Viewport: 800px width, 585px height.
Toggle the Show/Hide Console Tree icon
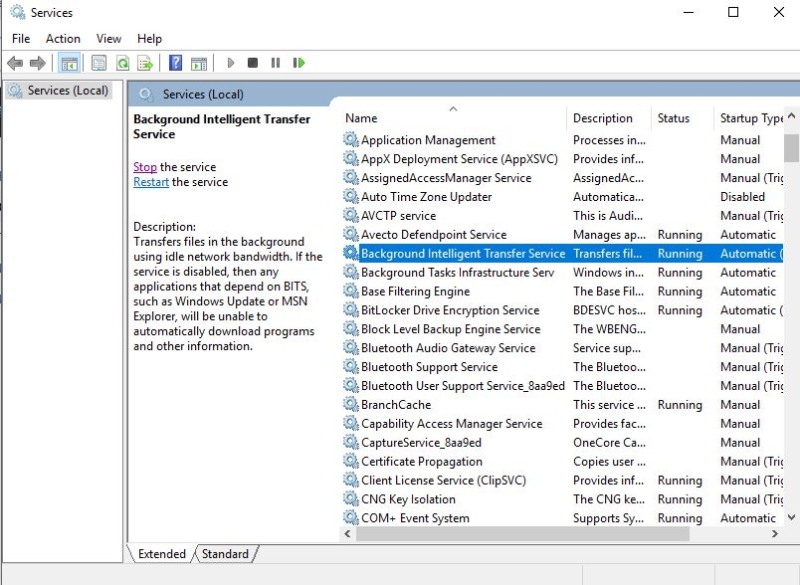click(70, 63)
